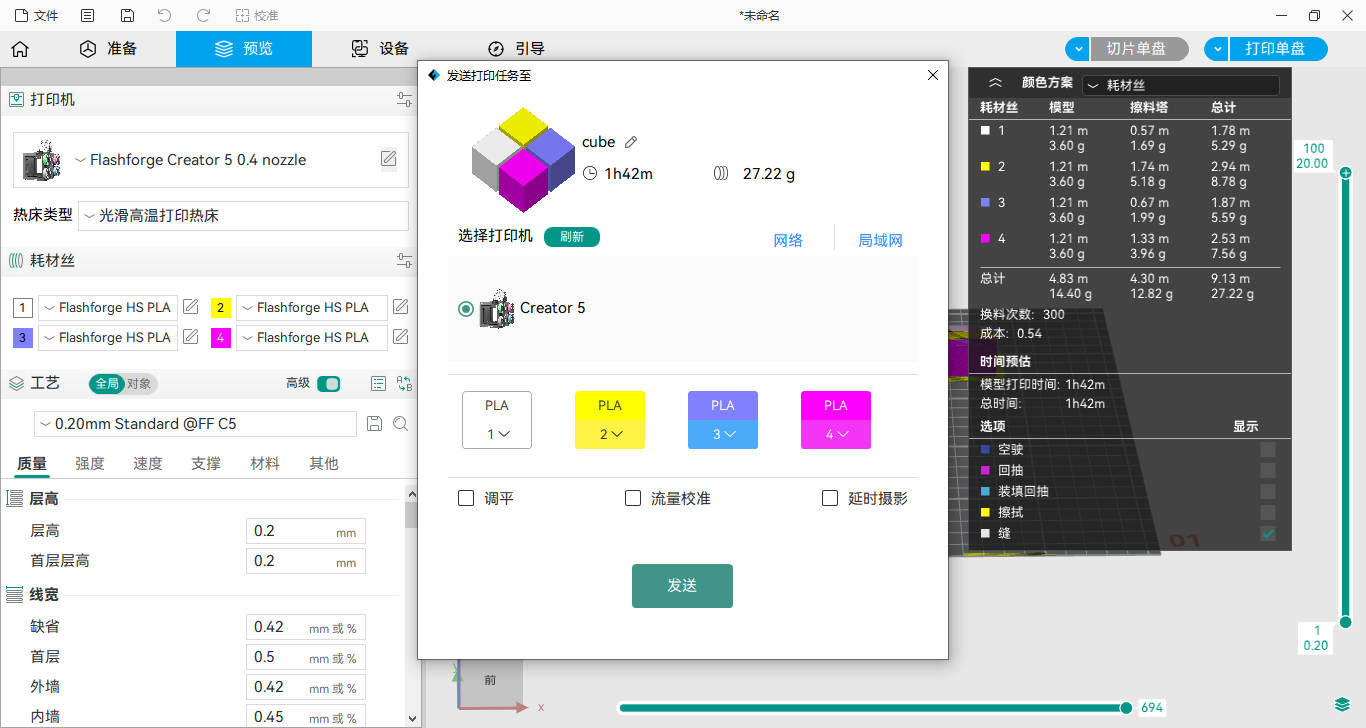Click the 发送 send button

coord(682,586)
